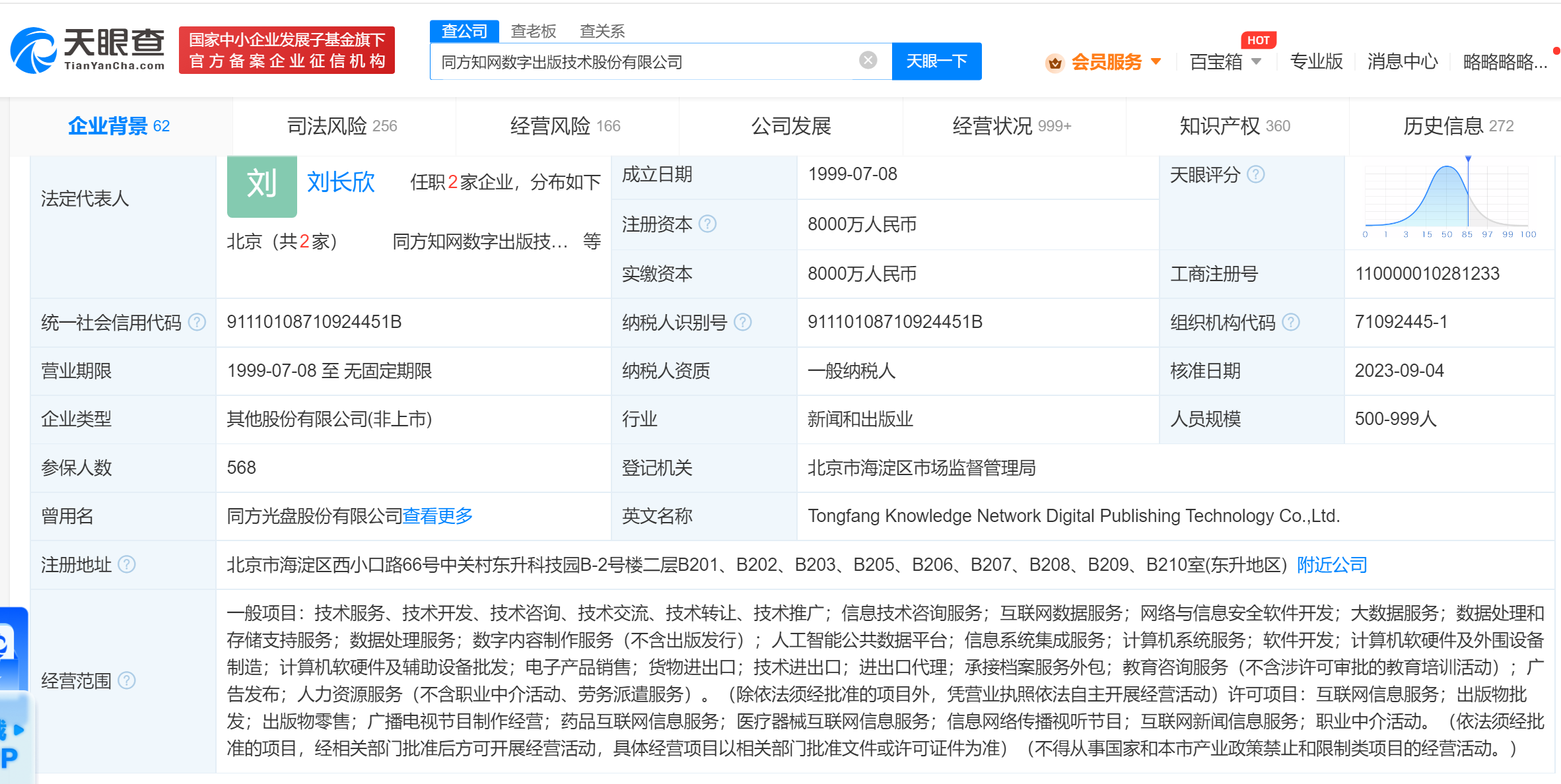Image resolution: width=1561 pixels, height=784 pixels.
Task: Click 工商注册号 value 110000010281233
Action: pos(1427,274)
